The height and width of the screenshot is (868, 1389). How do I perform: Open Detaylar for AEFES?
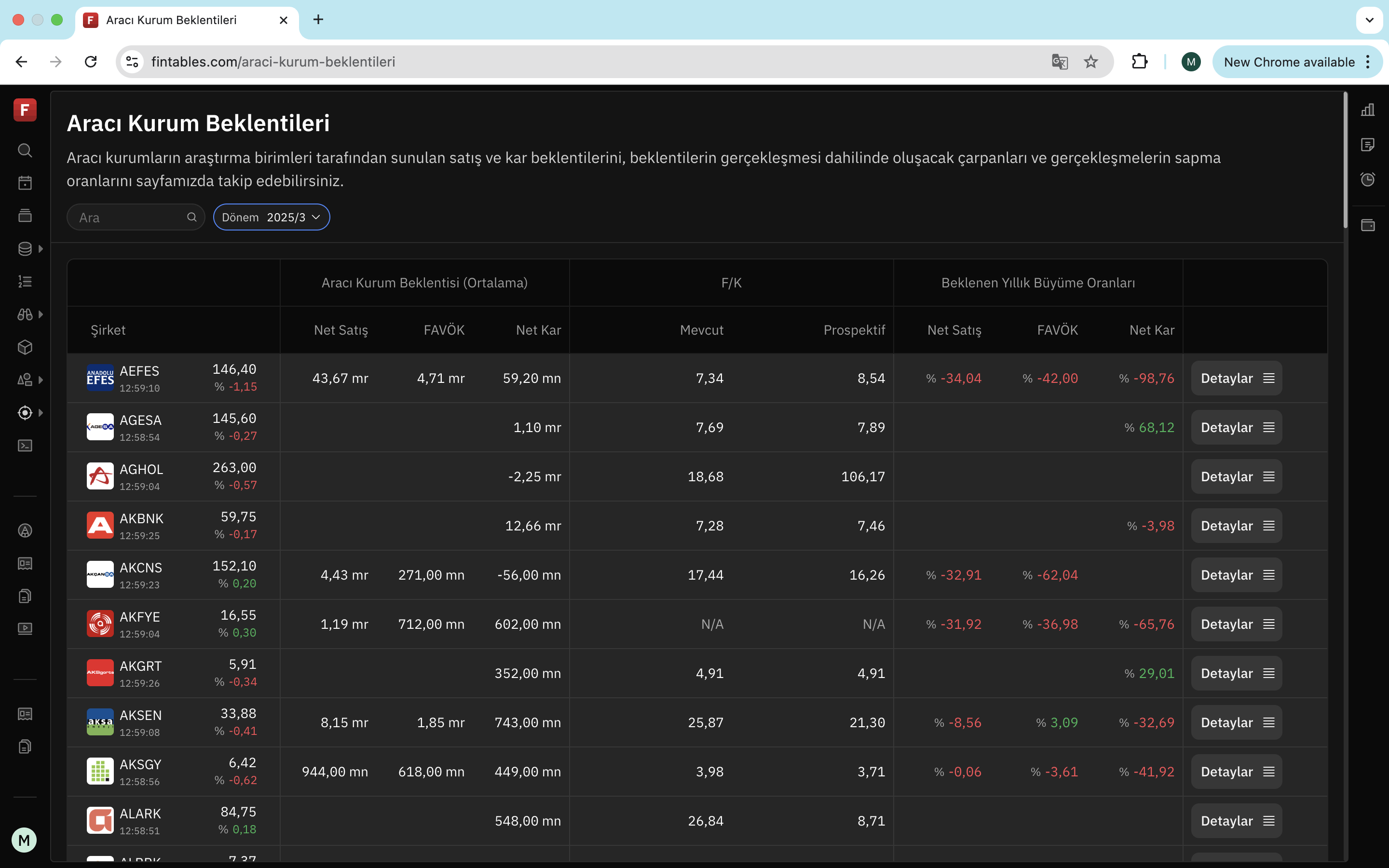point(1236,379)
